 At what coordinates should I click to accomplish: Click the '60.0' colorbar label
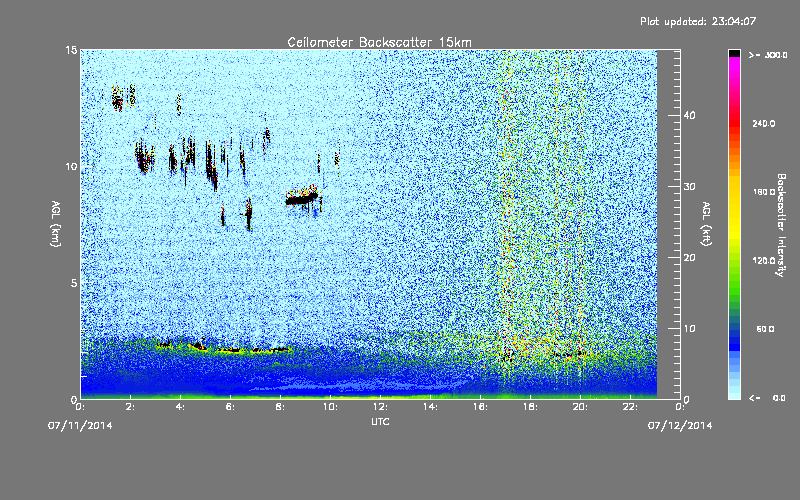click(765, 329)
